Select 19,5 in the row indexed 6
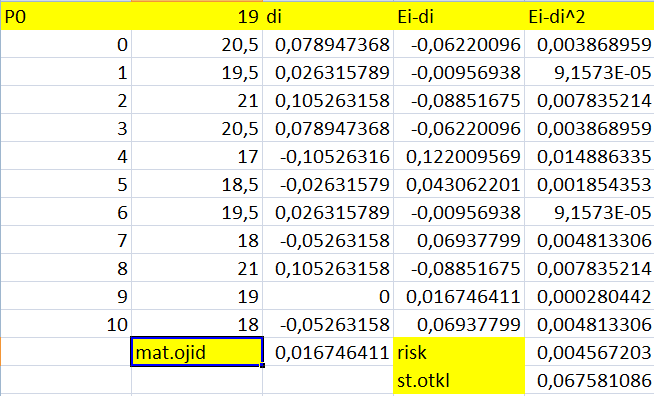The image size is (654, 396). pyautogui.click(x=197, y=212)
